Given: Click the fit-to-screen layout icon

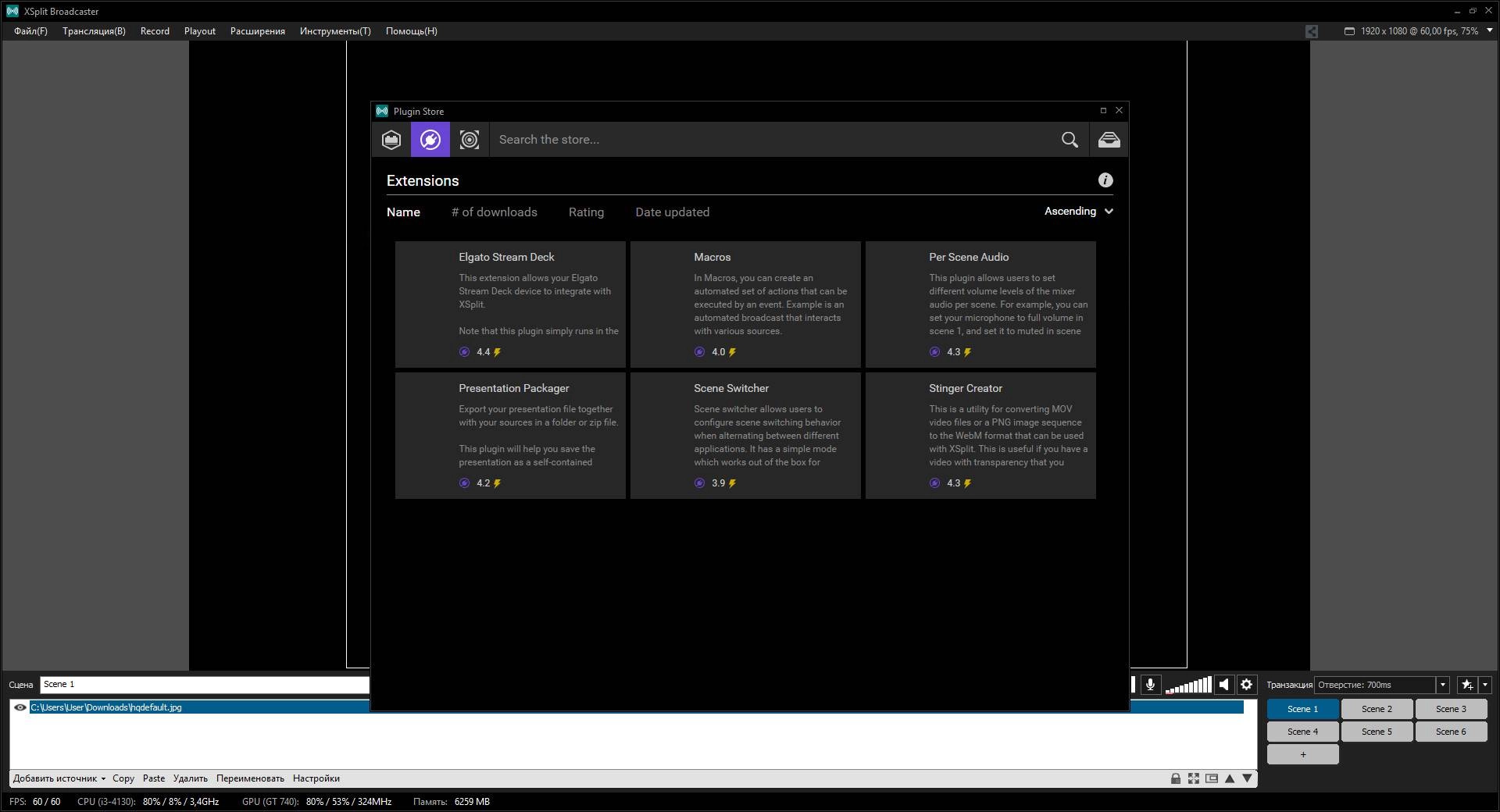Looking at the screenshot, I should [1194, 778].
